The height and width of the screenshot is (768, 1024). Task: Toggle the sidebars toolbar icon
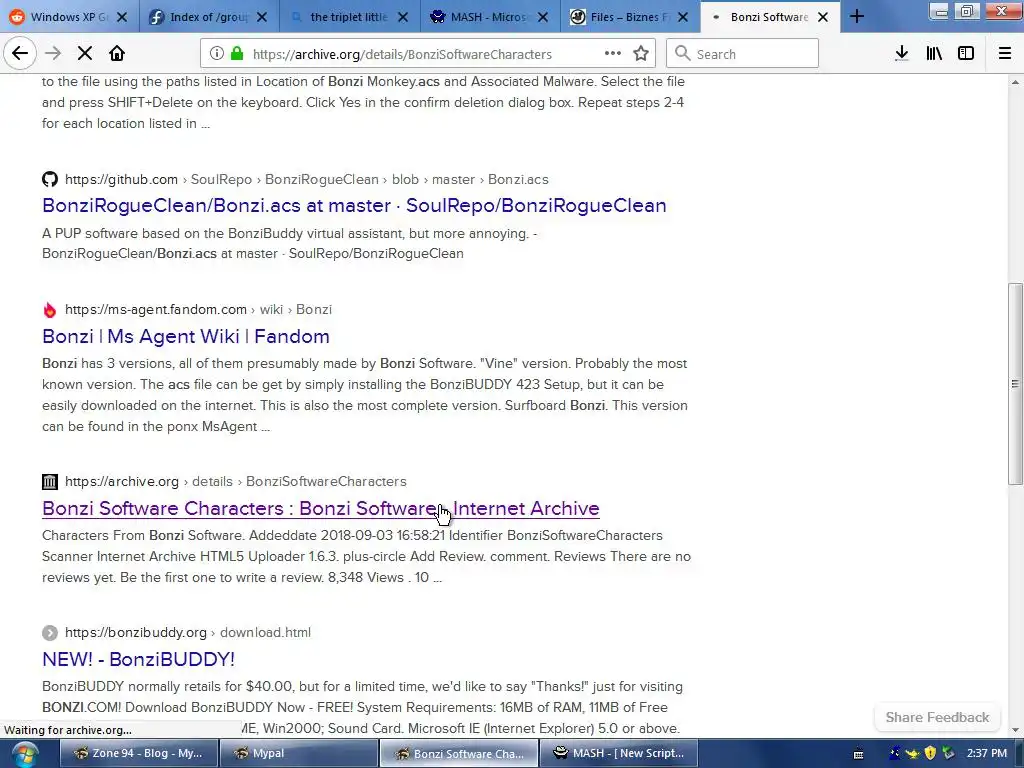pos(966,54)
